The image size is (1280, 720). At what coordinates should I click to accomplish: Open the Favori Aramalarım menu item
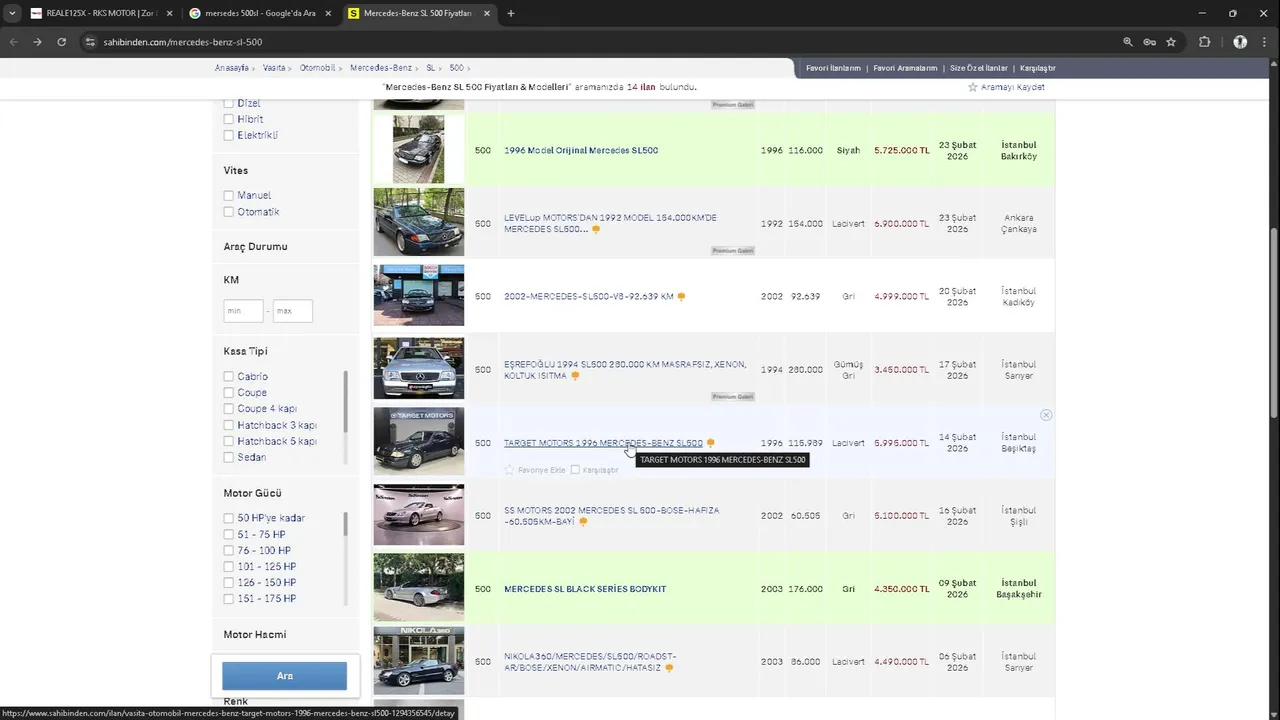tap(905, 68)
